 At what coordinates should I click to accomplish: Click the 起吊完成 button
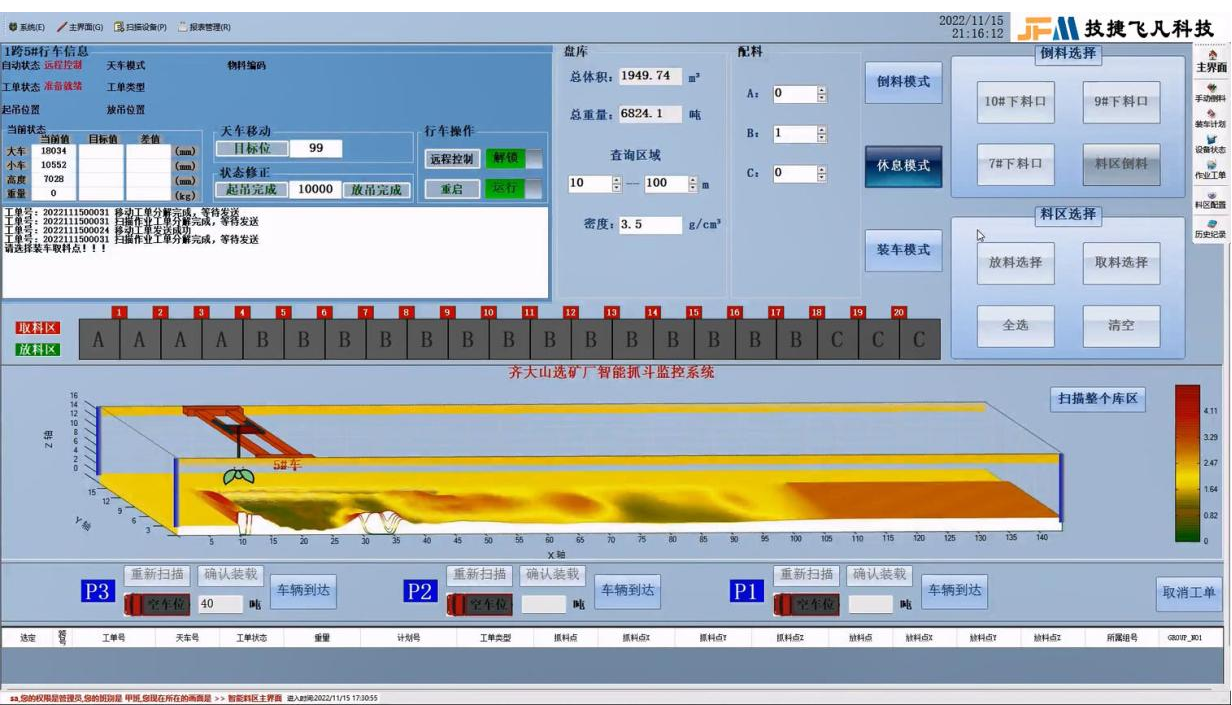click(251, 189)
